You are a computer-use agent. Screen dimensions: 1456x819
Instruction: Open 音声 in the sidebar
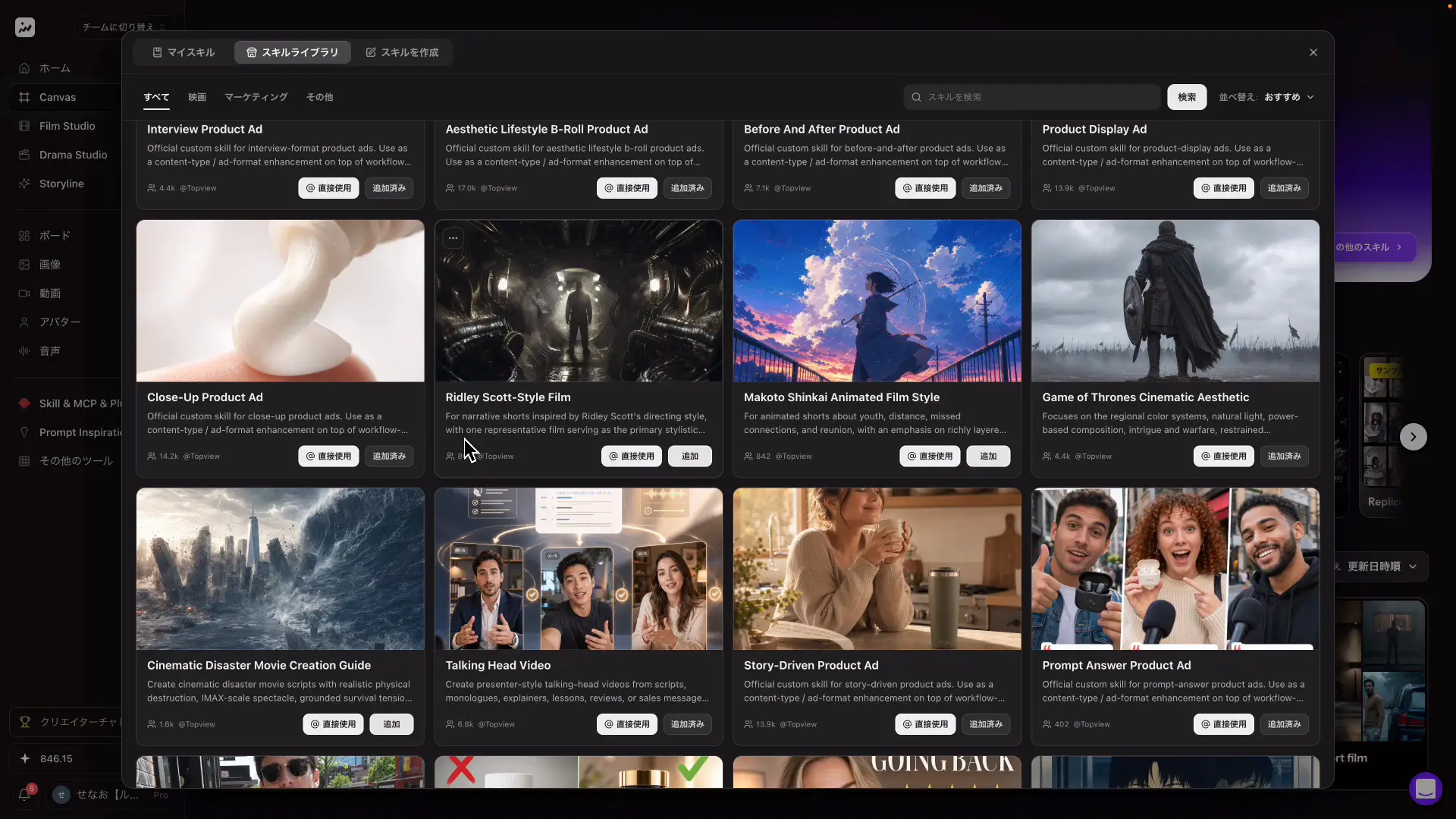[x=64, y=351]
